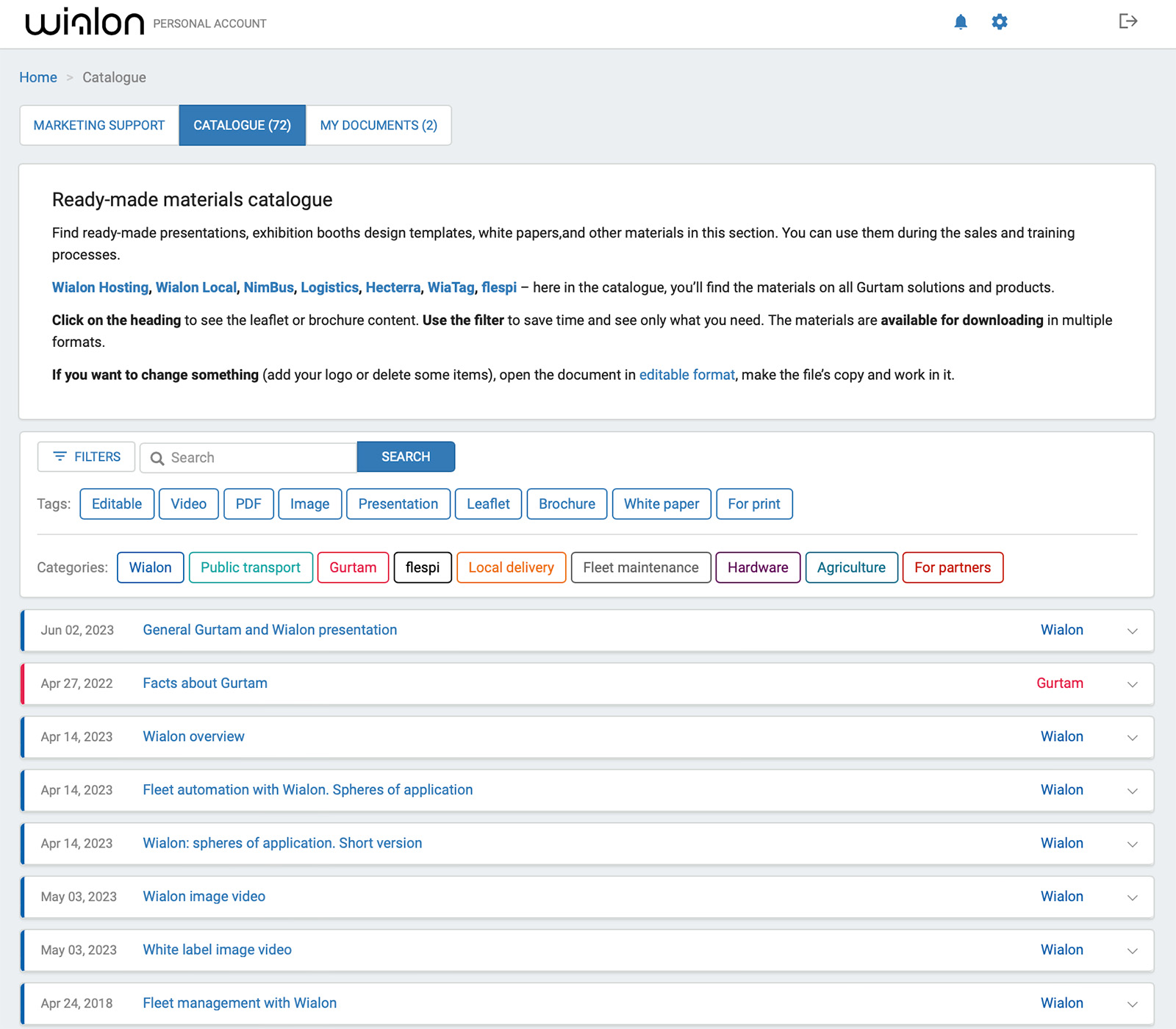Viewport: 1176px width, 1029px height.
Task: Toggle the Gurtam category filter
Action: (x=353, y=567)
